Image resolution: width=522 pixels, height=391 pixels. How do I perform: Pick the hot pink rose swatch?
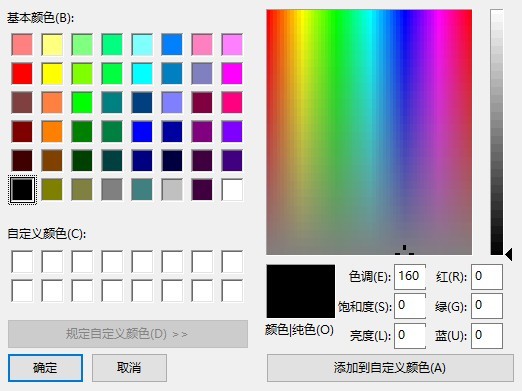click(232, 102)
